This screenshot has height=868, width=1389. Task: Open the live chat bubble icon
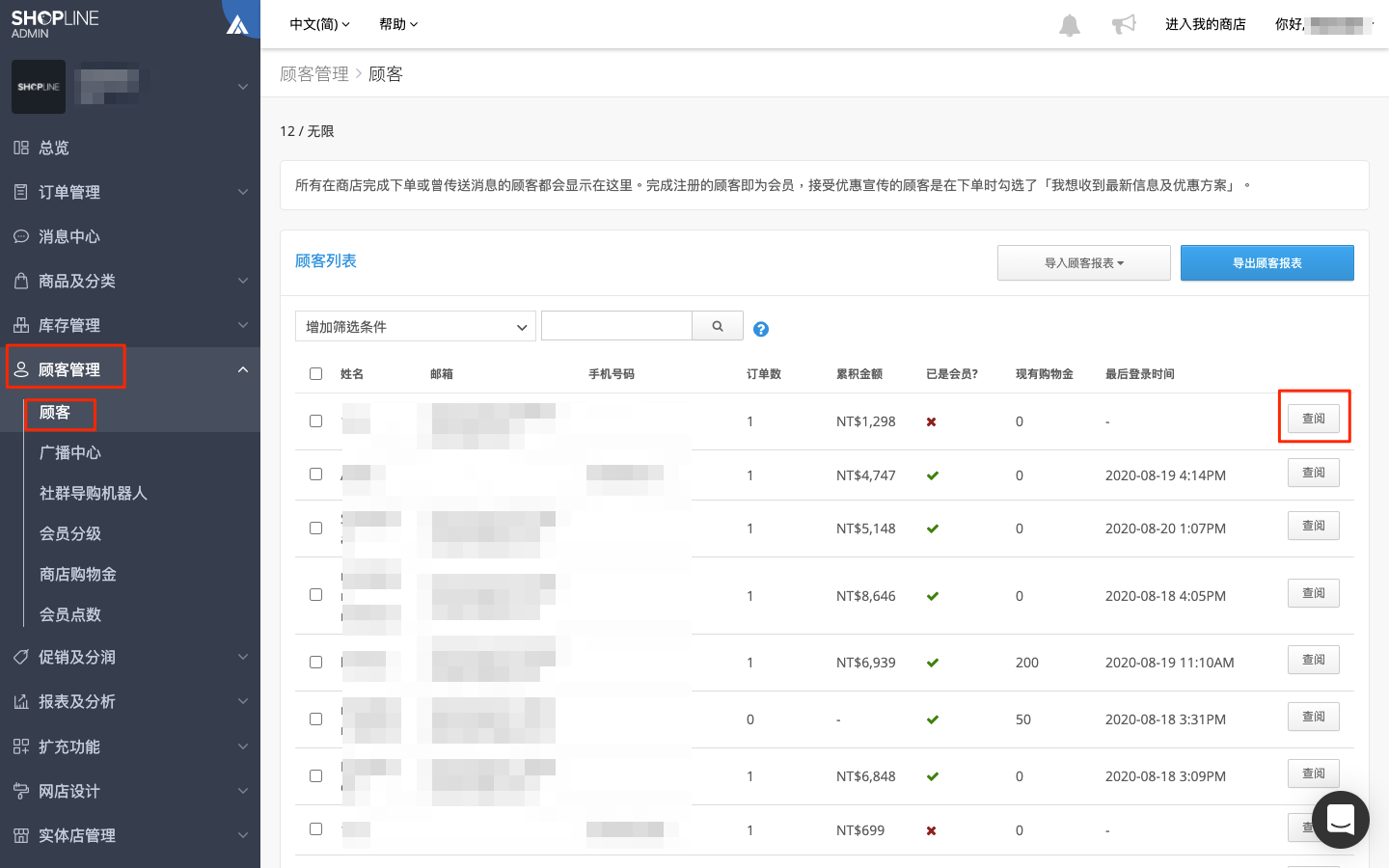[x=1341, y=820]
